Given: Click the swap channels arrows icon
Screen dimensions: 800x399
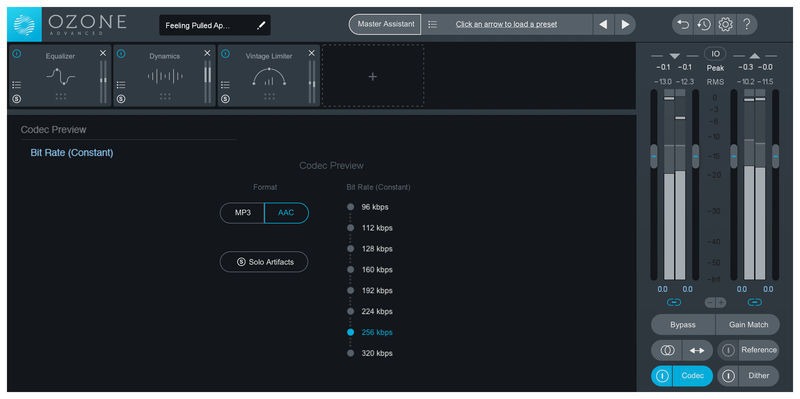Looking at the screenshot, I should [x=697, y=351].
